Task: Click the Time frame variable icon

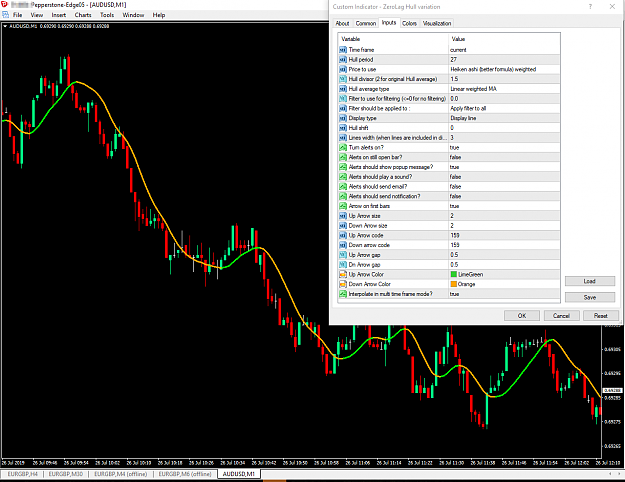Action: point(343,50)
